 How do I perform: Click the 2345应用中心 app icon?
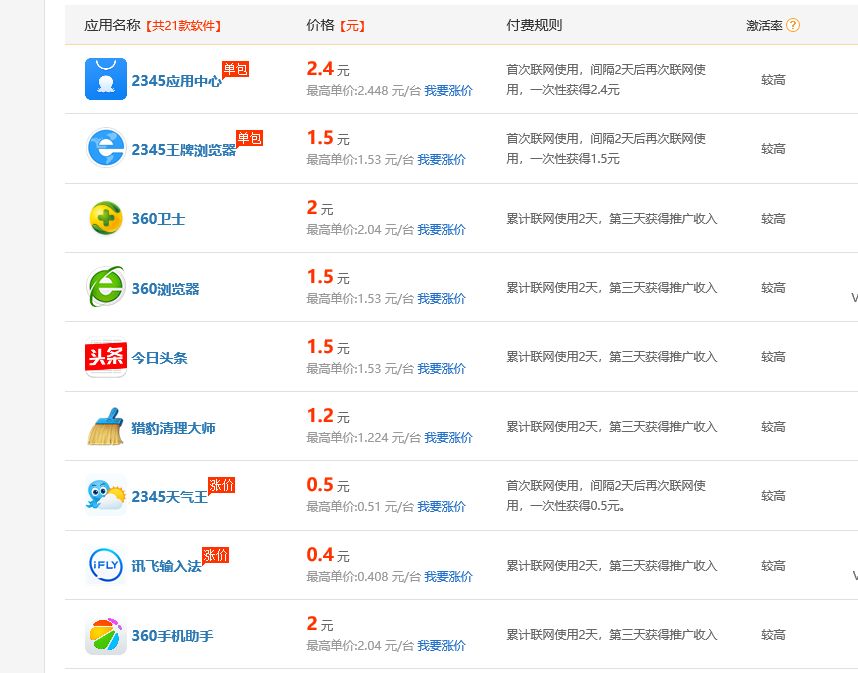[106, 79]
